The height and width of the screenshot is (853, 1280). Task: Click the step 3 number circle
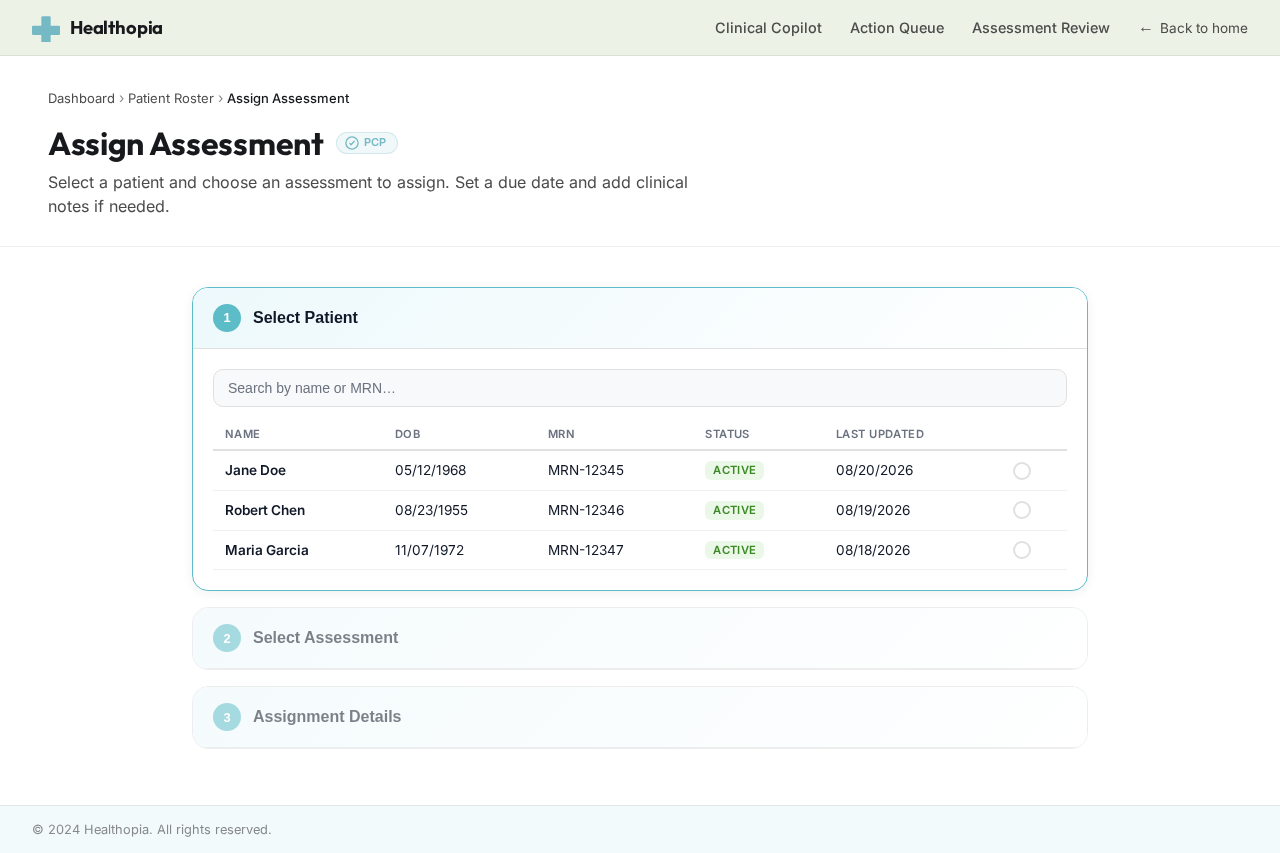coord(227,717)
